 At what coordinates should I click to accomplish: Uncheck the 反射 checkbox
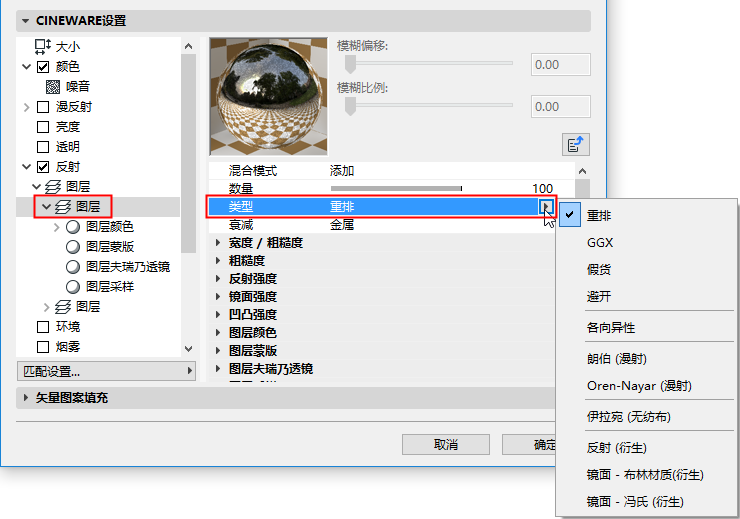[x=43, y=167]
